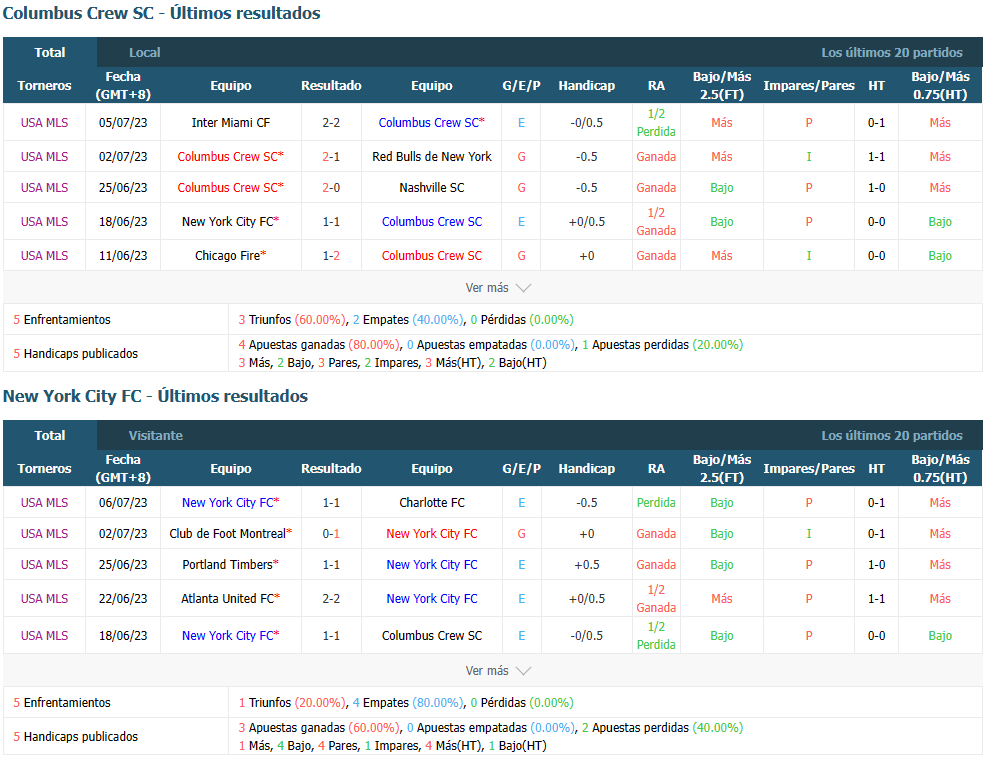Click the 'New York City FC - Últimos resultados' heading
Screen dimensions: 989x760
(155, 396)
